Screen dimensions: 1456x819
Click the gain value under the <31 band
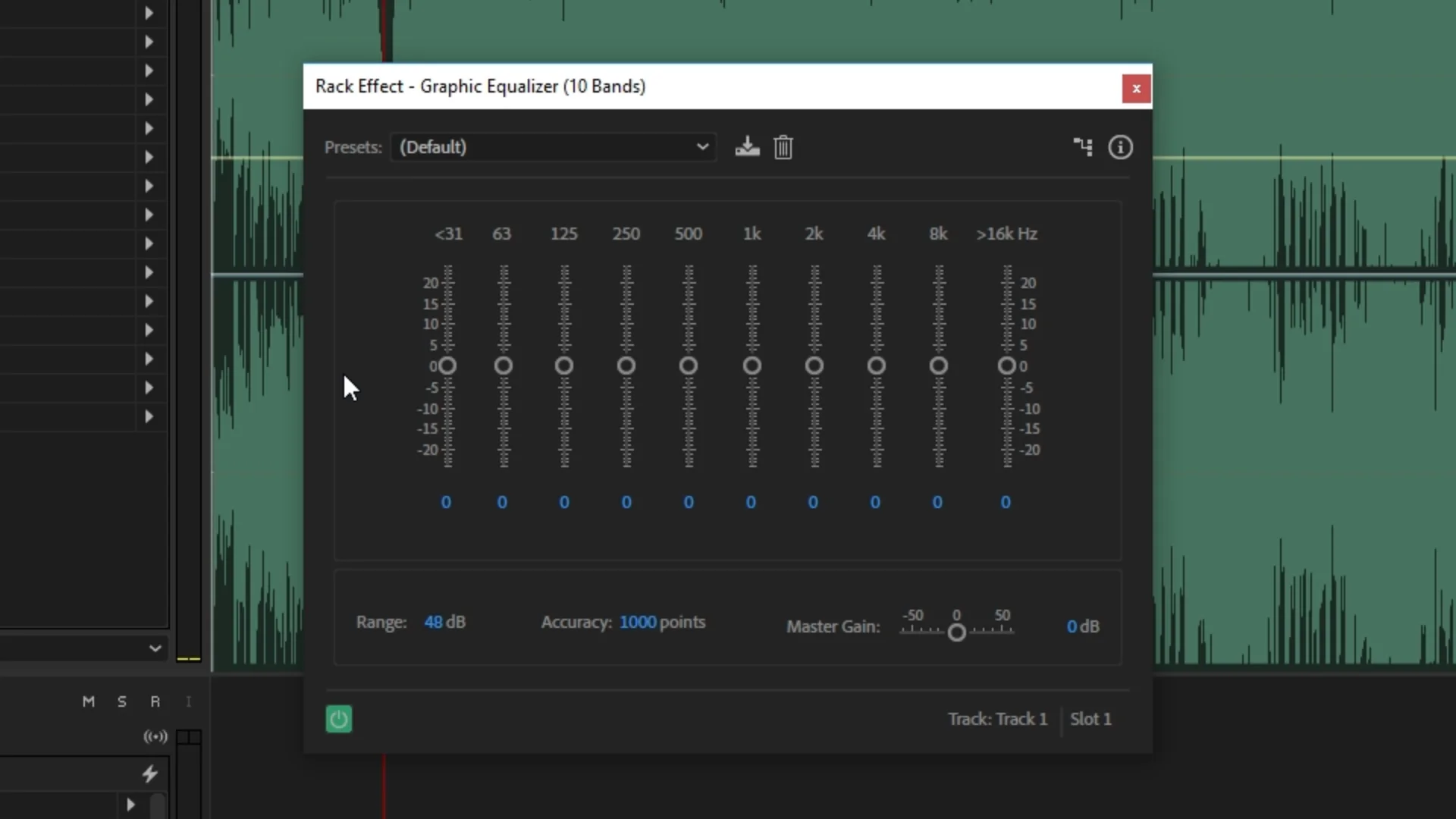(x=446, y=502)
